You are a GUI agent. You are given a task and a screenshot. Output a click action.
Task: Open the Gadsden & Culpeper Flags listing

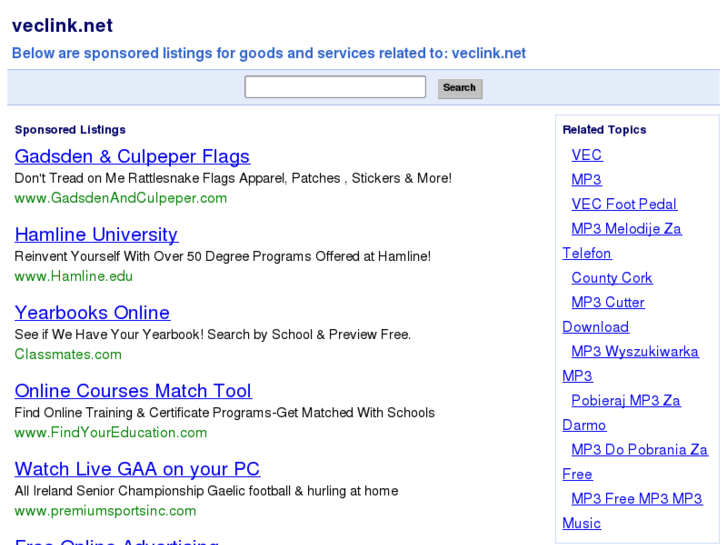(132, 156)
